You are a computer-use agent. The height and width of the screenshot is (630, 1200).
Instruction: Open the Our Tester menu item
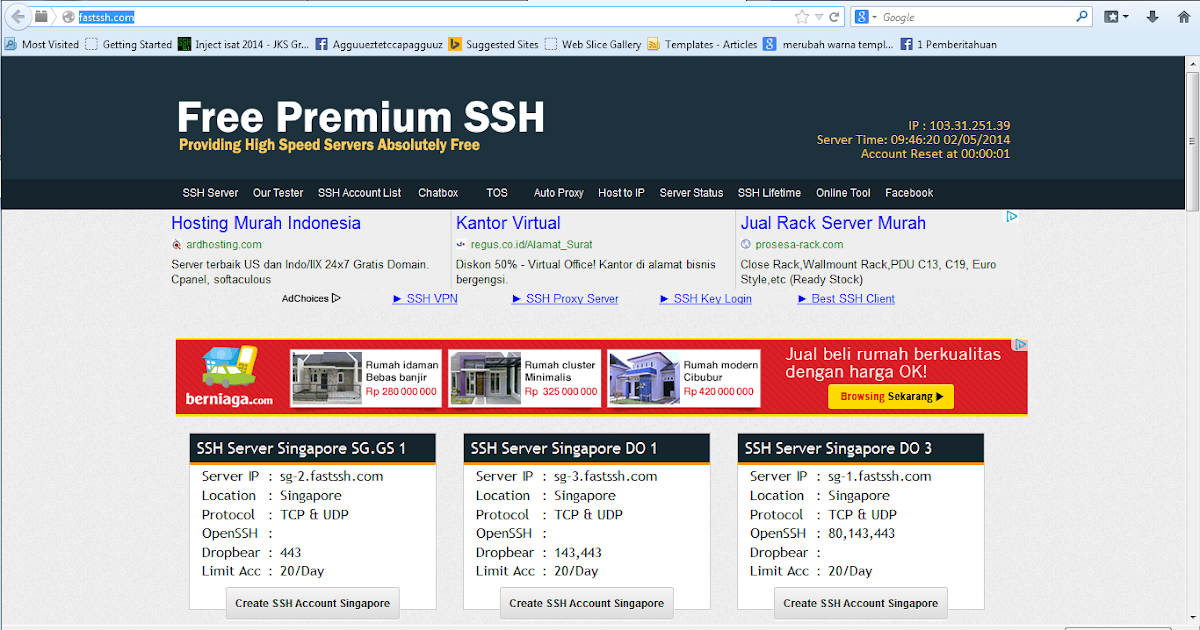pos(278,193)
